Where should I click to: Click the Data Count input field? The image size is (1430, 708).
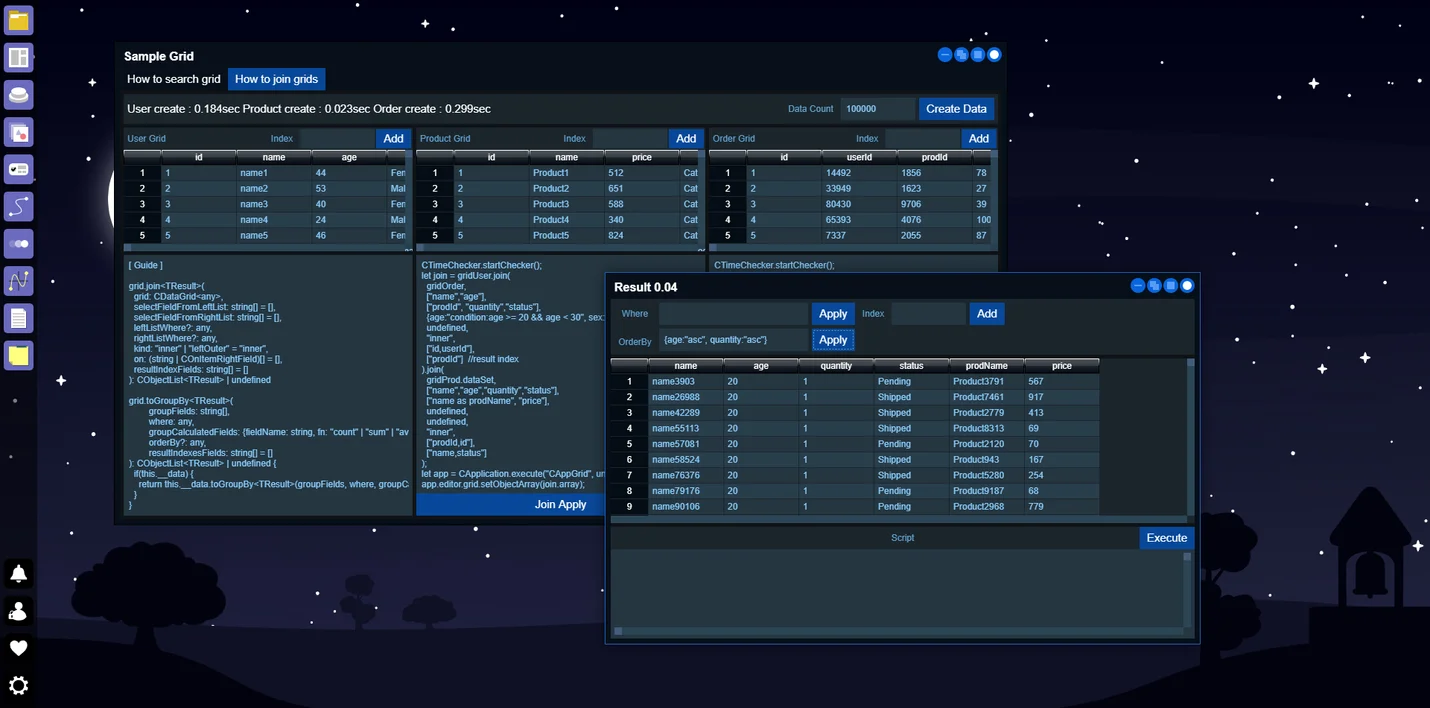[x=876, y=109]
